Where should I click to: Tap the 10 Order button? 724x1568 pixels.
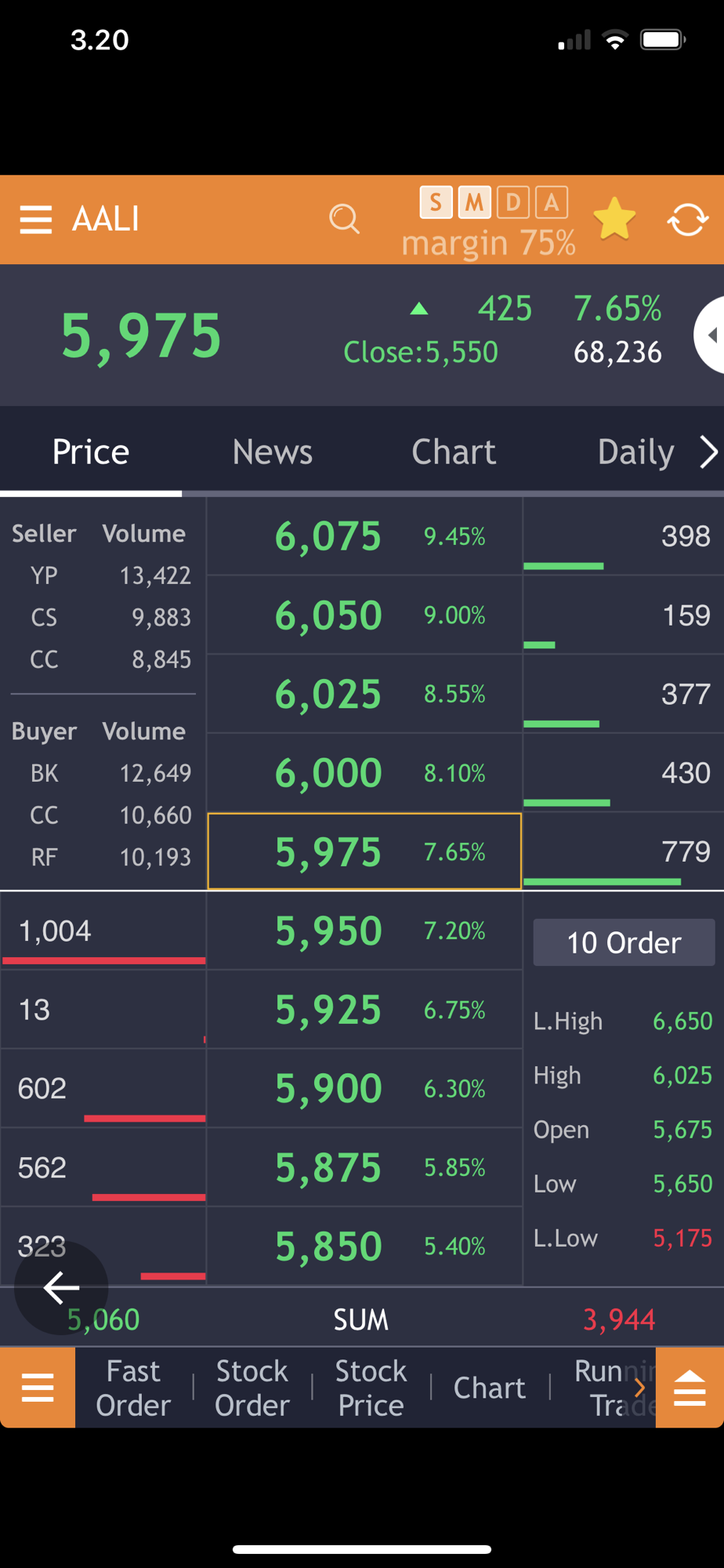click(x=624, y=942)
